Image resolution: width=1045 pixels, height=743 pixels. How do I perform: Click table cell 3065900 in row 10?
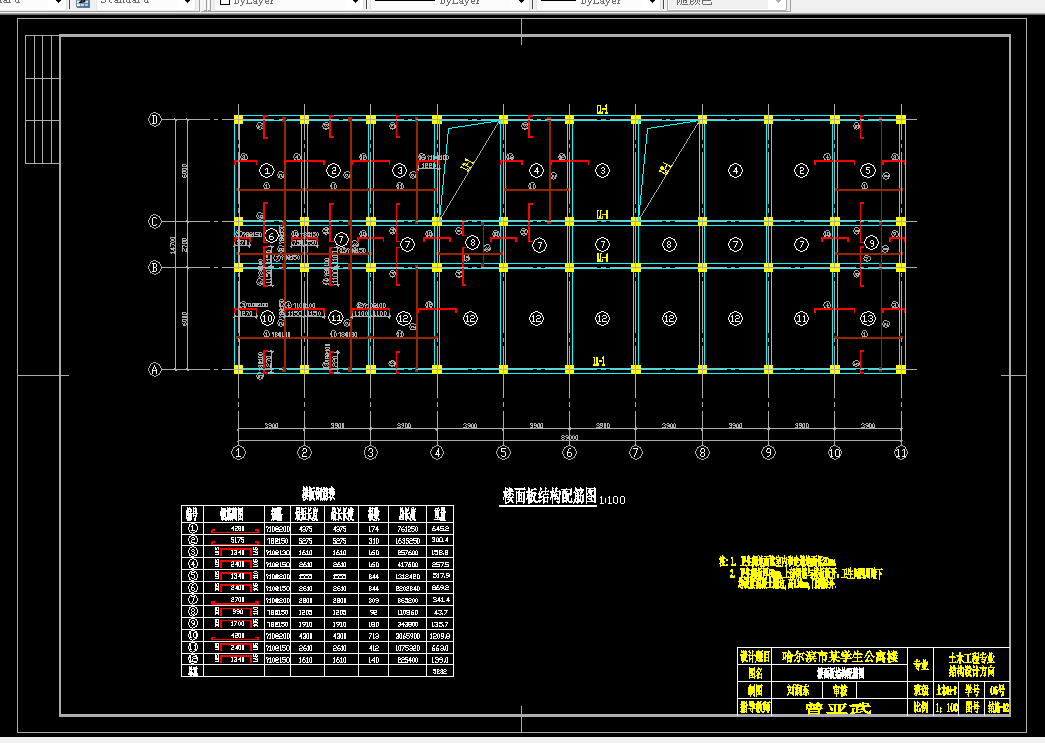click(407, 636)
